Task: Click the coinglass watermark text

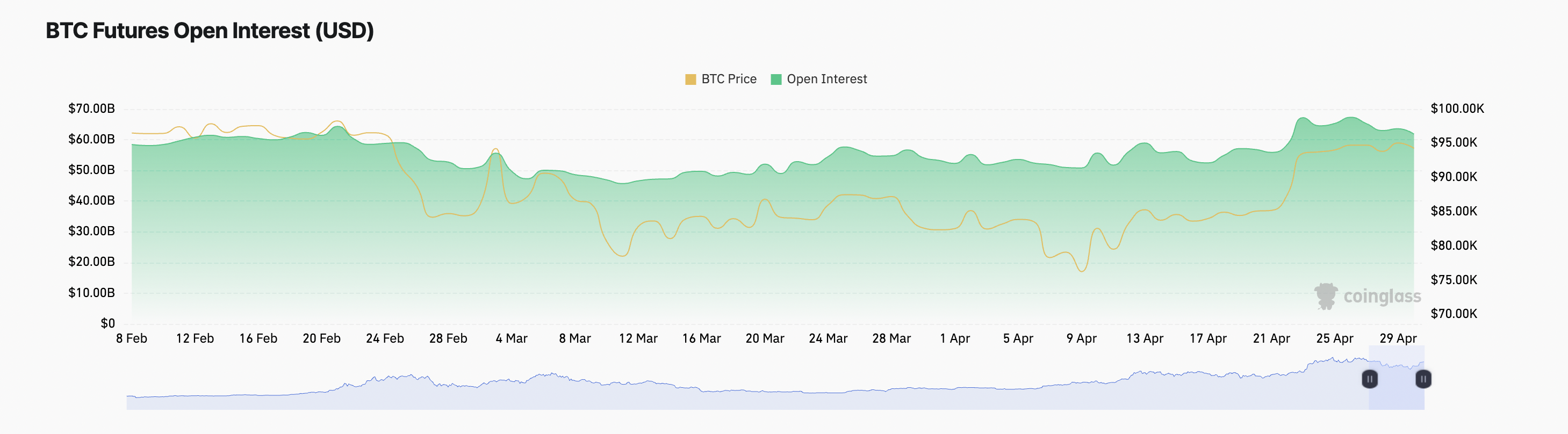Action: [1382, 296]
